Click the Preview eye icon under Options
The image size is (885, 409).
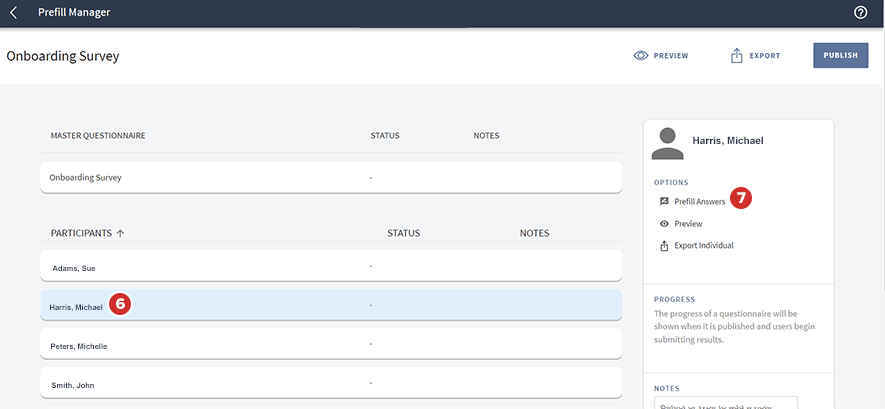(664, 224)
